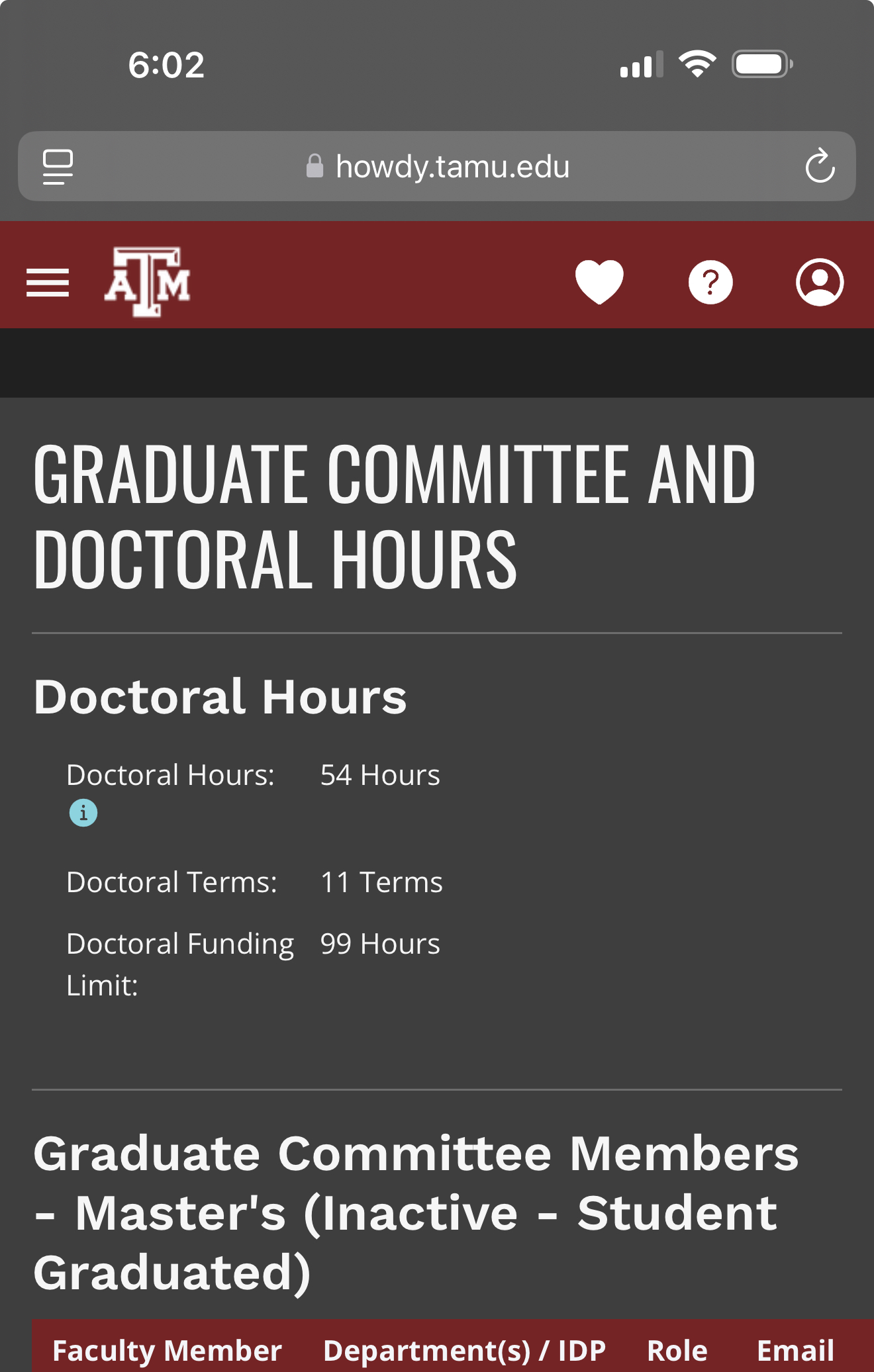Open the user profile icon
This screenshot has height=1372, width=874.
(x=820, y=282)
